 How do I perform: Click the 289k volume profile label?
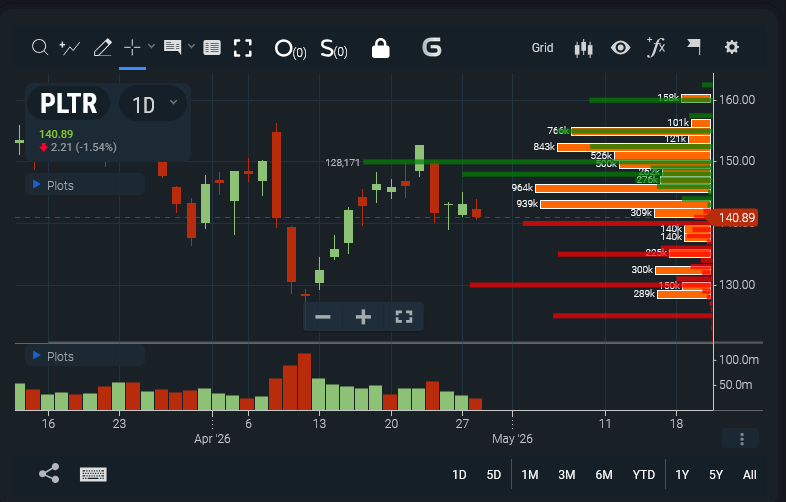[x=644, y=293]
